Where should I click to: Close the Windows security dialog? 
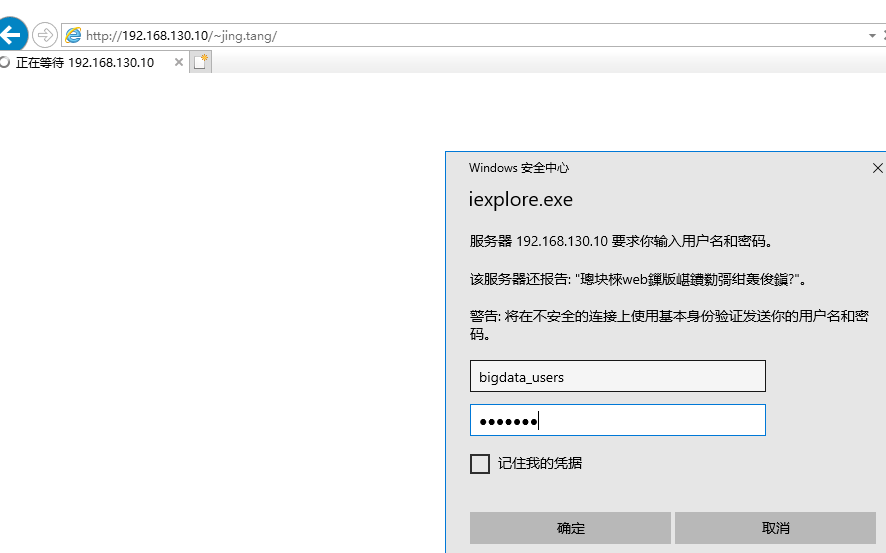click(x=877, y=168)
